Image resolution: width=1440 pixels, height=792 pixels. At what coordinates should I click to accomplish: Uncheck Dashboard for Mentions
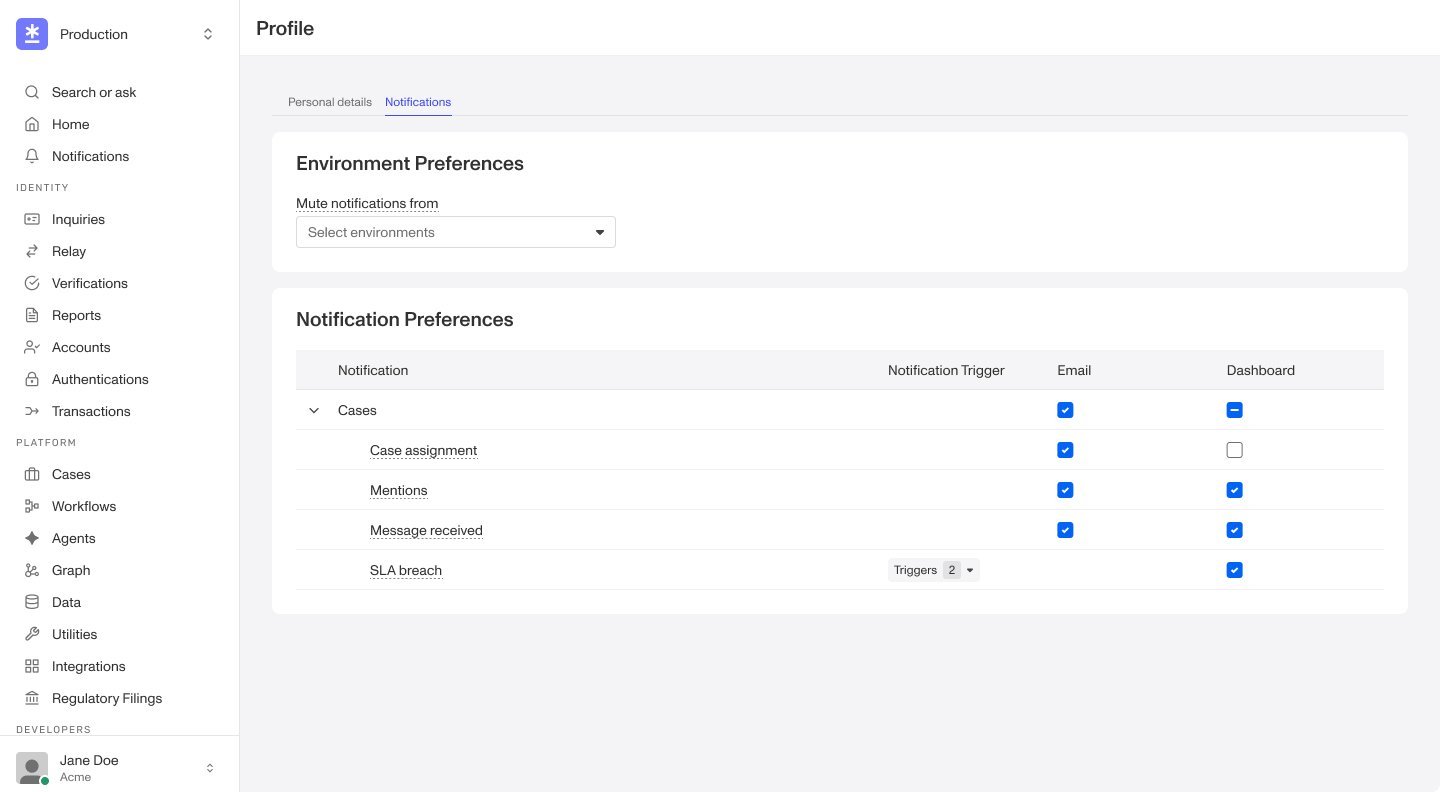1235,490
